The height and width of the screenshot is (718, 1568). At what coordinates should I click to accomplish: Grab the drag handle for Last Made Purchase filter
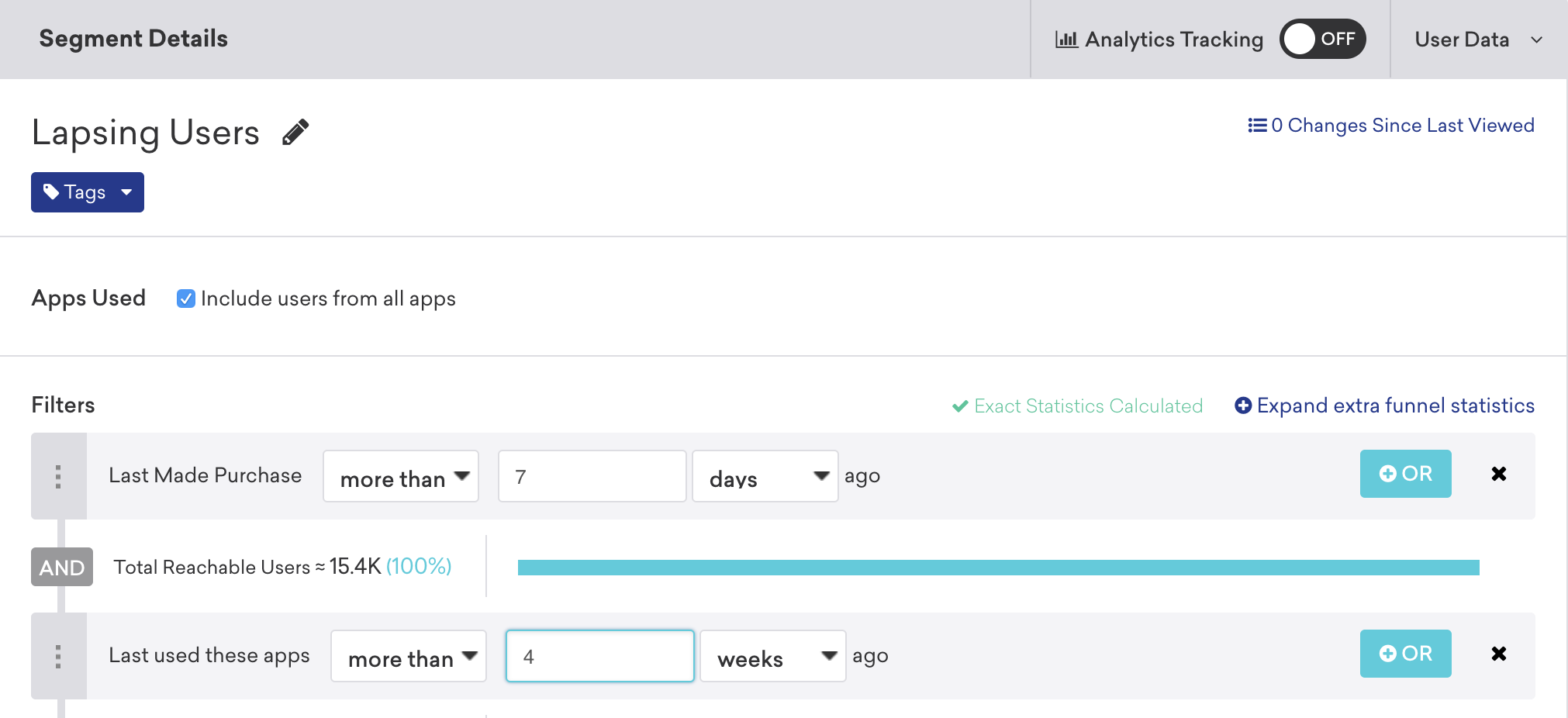58,476
